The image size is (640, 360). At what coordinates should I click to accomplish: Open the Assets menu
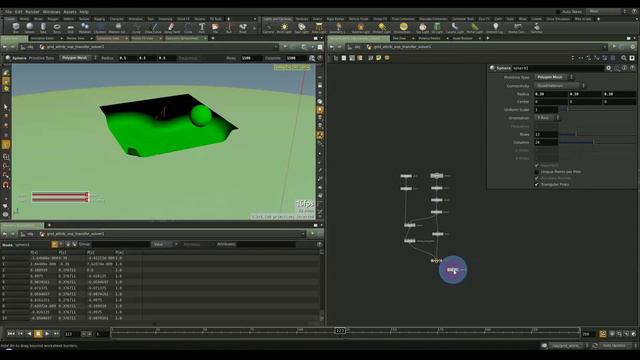(70, 12)
